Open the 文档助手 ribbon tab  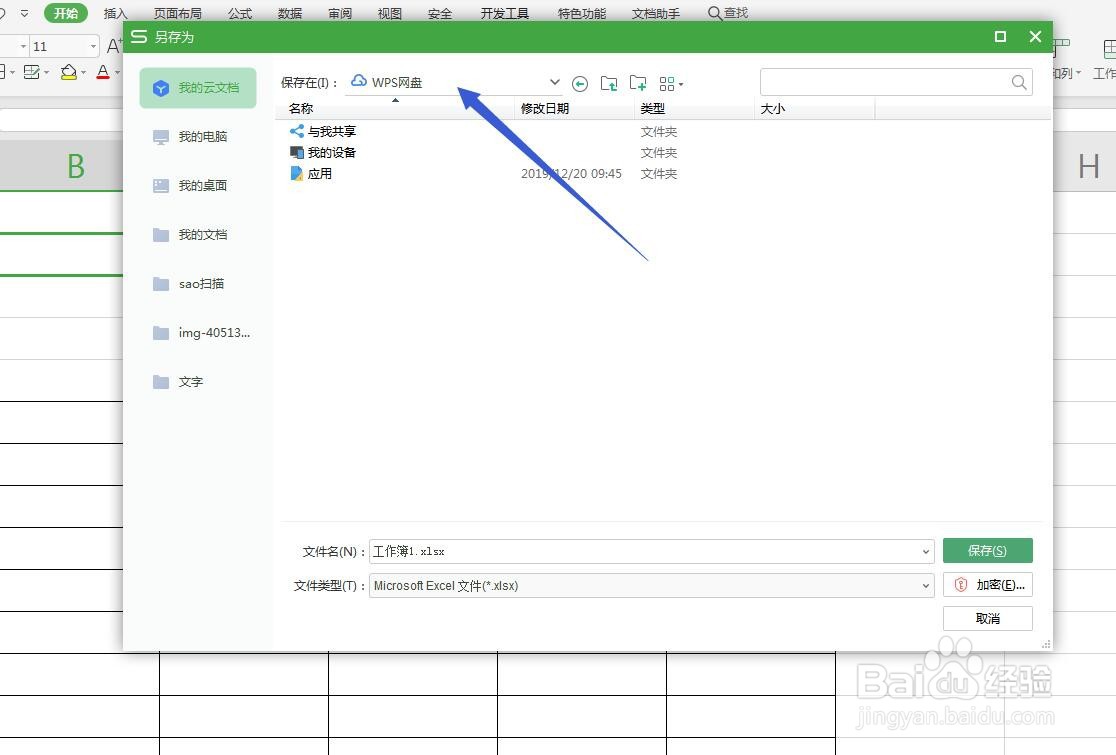click(x=656, y=13)
